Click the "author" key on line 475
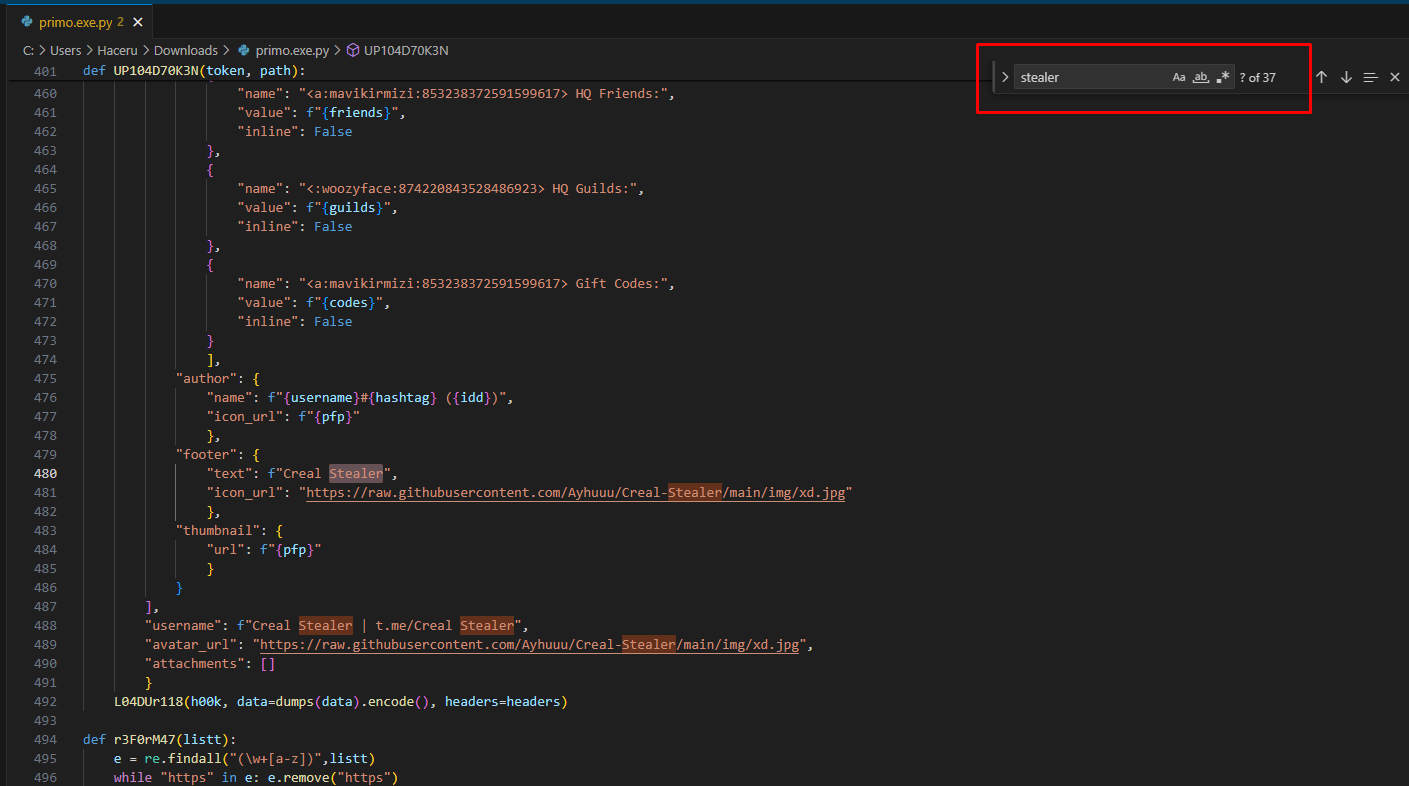 [x=205, y=379]
